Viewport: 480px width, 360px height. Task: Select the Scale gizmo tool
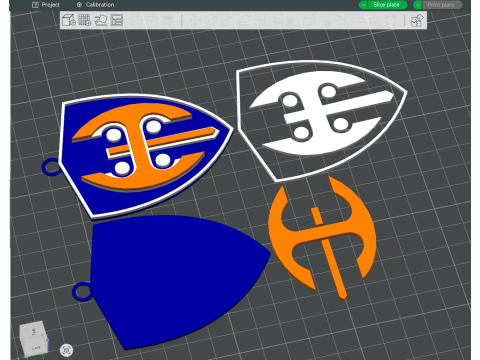tap(227, 21)
